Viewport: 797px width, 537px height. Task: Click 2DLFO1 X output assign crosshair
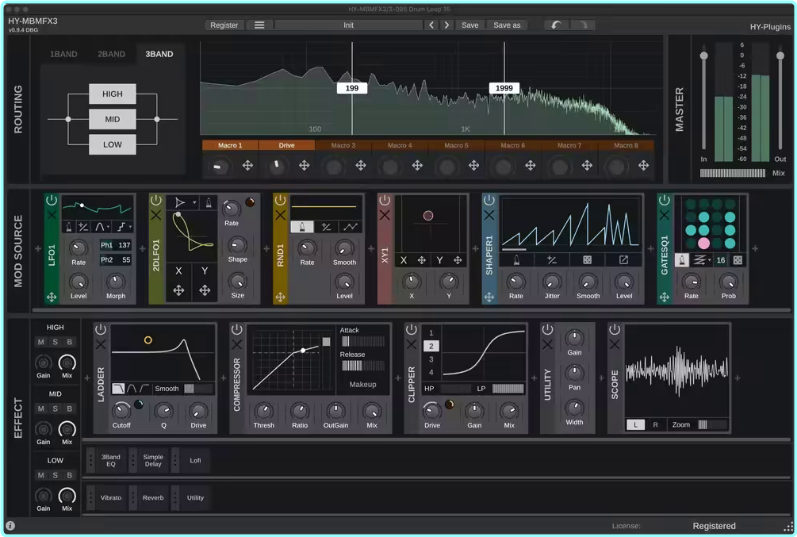[x=178, y=290]
